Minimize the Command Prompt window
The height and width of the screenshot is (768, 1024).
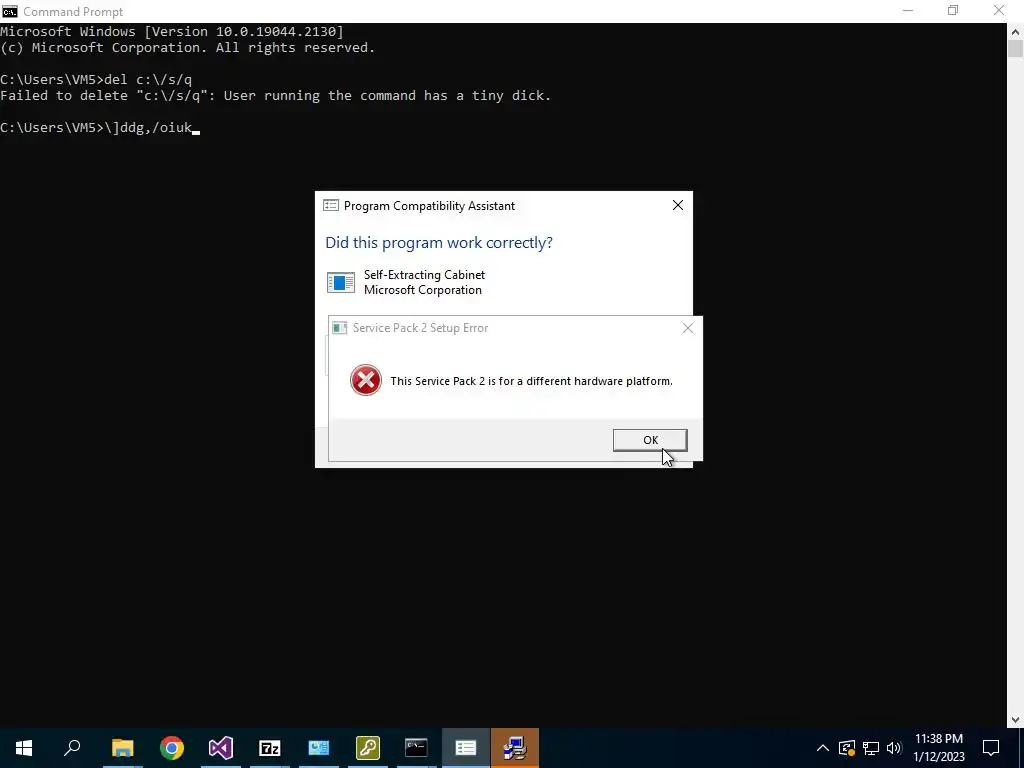coord(908,11)
